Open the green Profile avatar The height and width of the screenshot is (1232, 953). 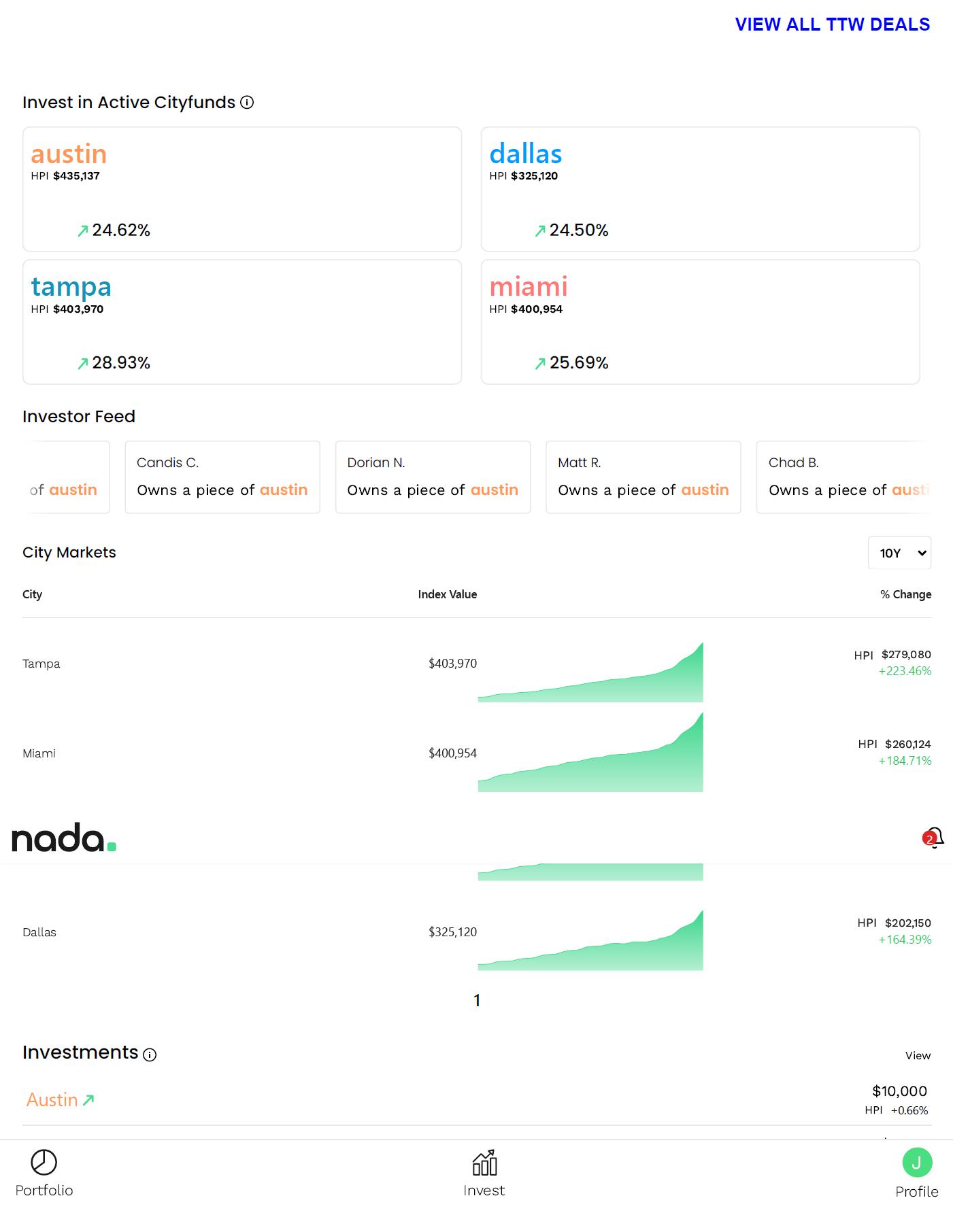tap(916, 1163)
